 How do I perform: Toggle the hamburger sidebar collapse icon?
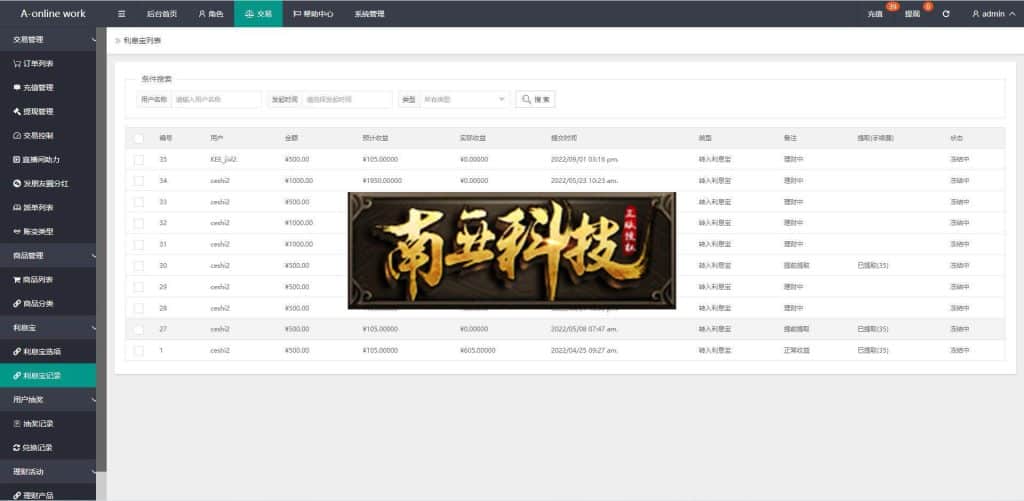click(x=121, y=14)
